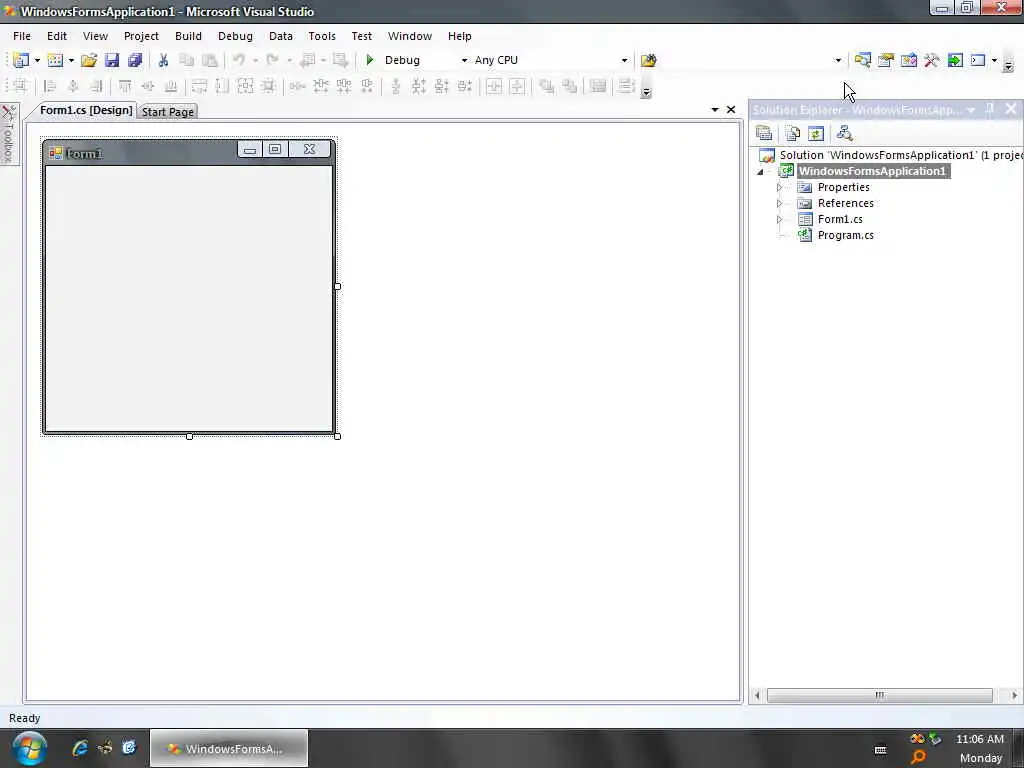Close the Solution Explorer panel
Screen dimensions: 1024x768
click(x=1011, y=109)
